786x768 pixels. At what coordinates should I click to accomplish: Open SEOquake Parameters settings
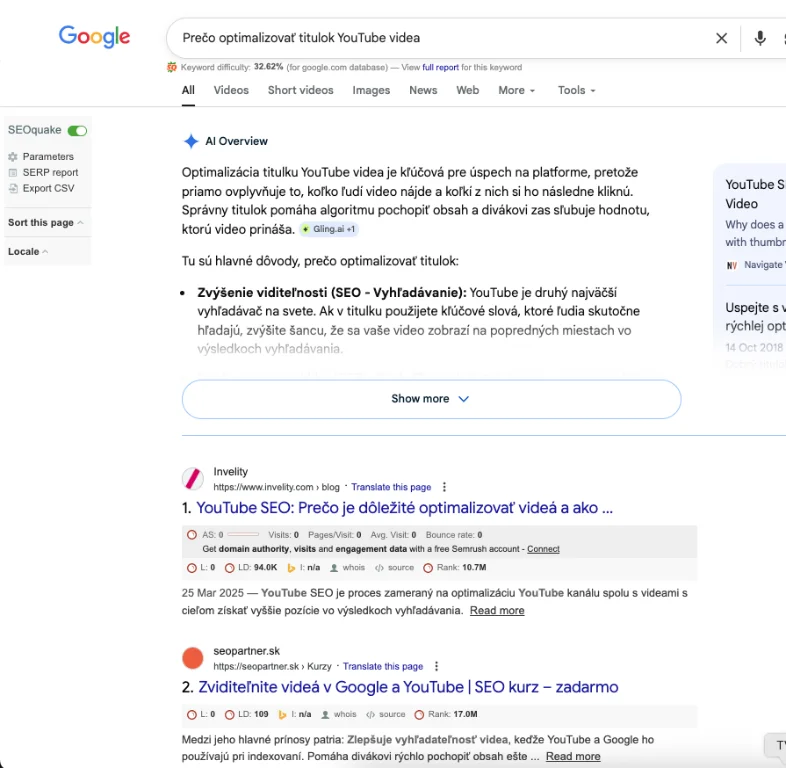[x=48, y=157]
